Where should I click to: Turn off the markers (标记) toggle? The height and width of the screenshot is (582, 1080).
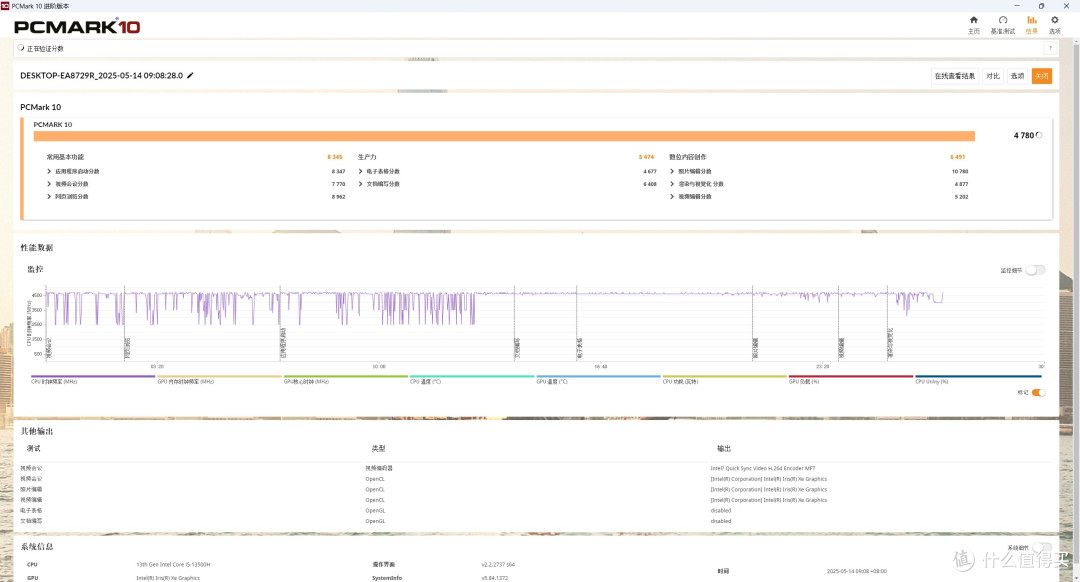click(x=1038, y=393)
